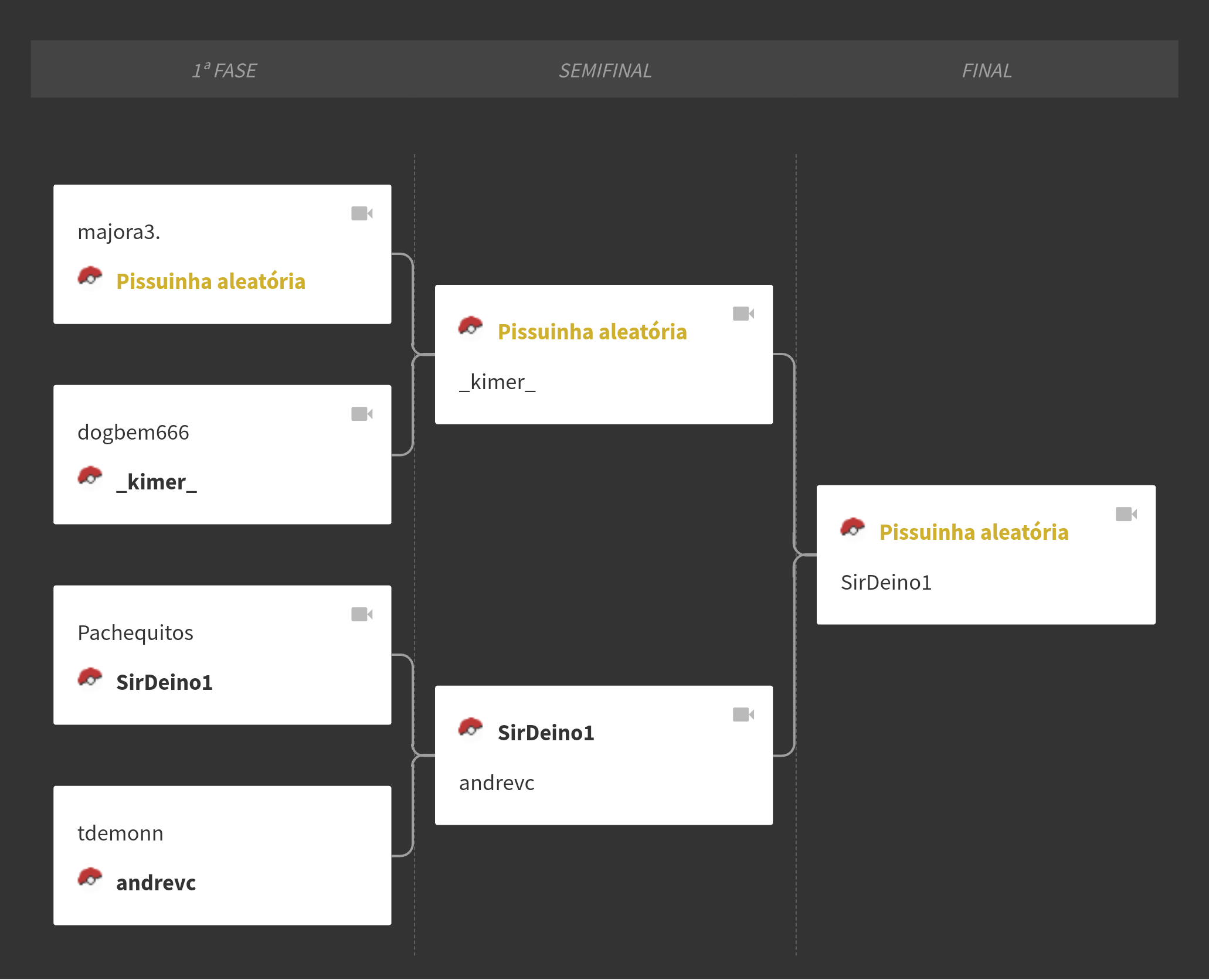Click the camera icon on Pachequitos match

(x=362, y=614)
